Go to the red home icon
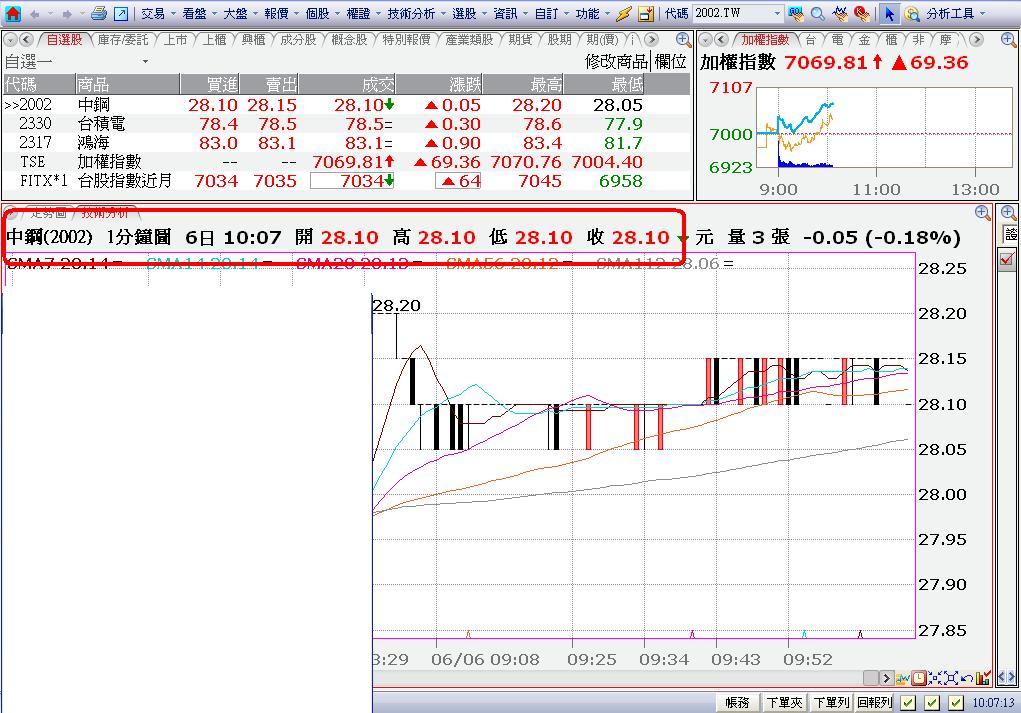 pos(12,13)
